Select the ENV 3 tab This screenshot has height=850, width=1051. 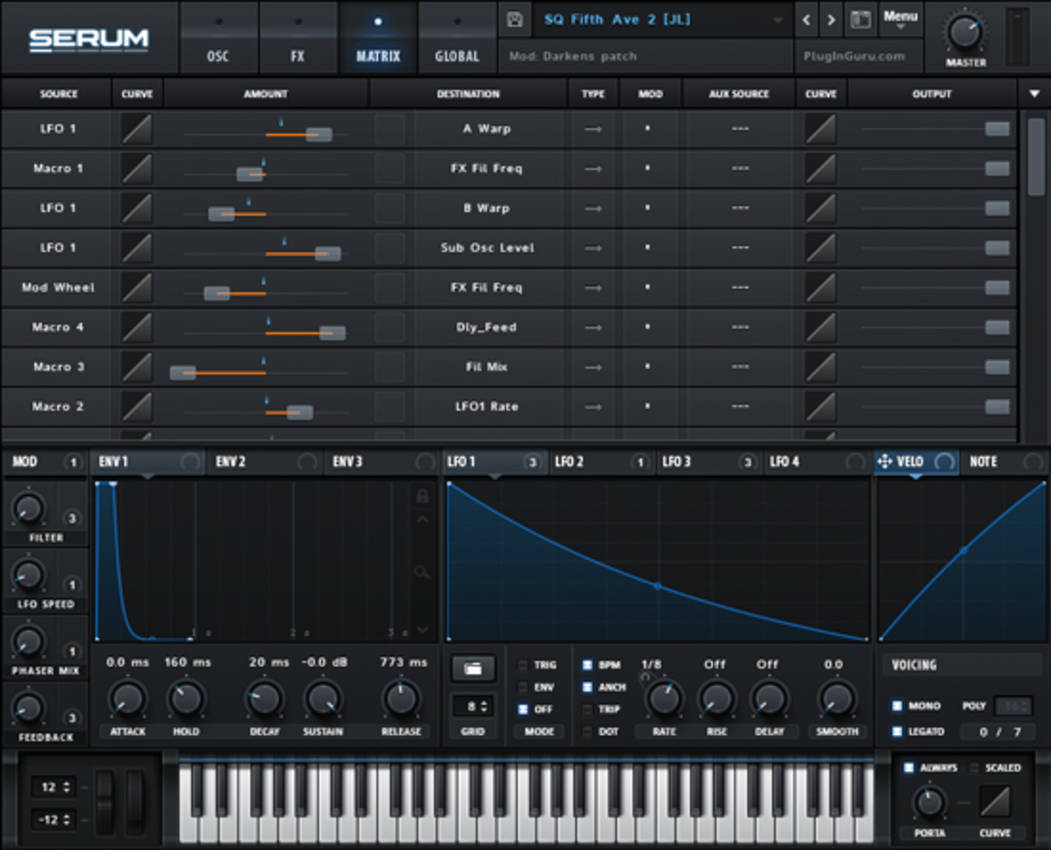383,462
